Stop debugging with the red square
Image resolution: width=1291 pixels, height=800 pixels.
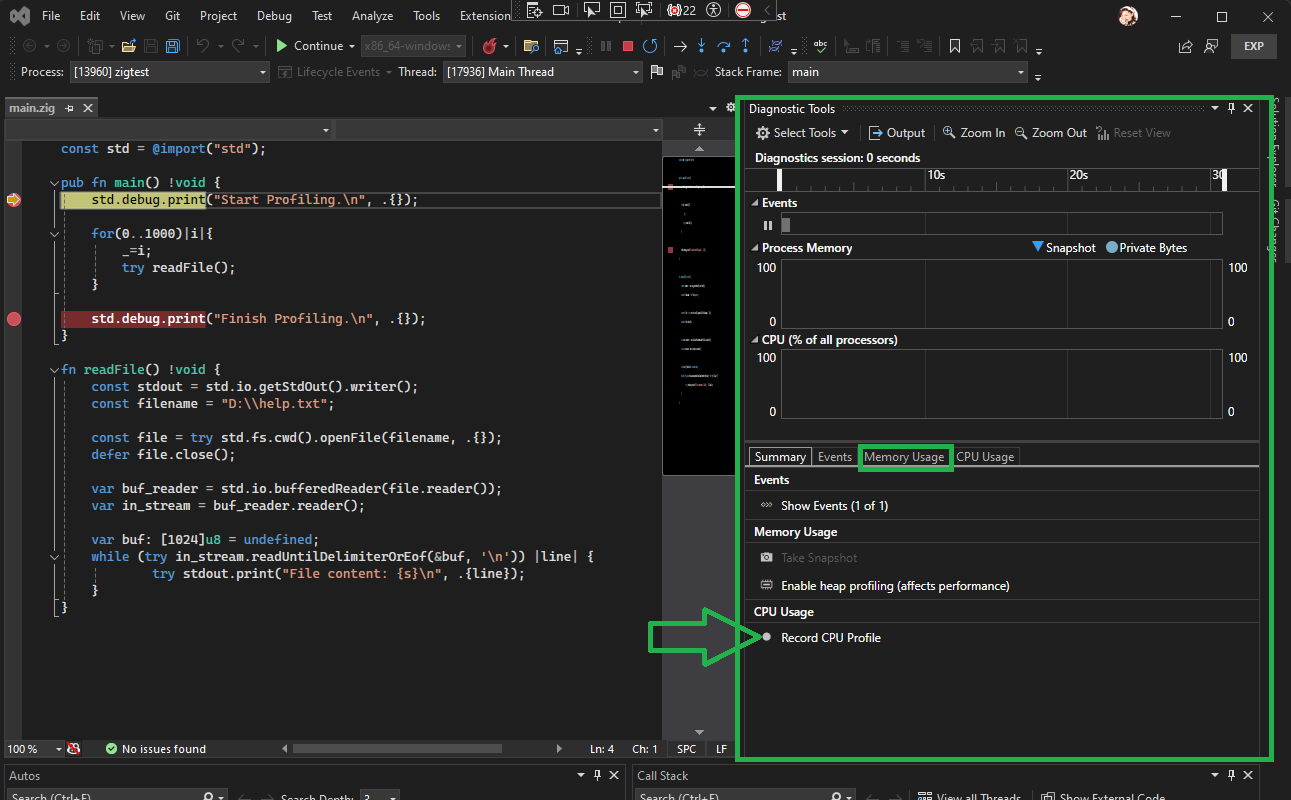tap(628, 46)
